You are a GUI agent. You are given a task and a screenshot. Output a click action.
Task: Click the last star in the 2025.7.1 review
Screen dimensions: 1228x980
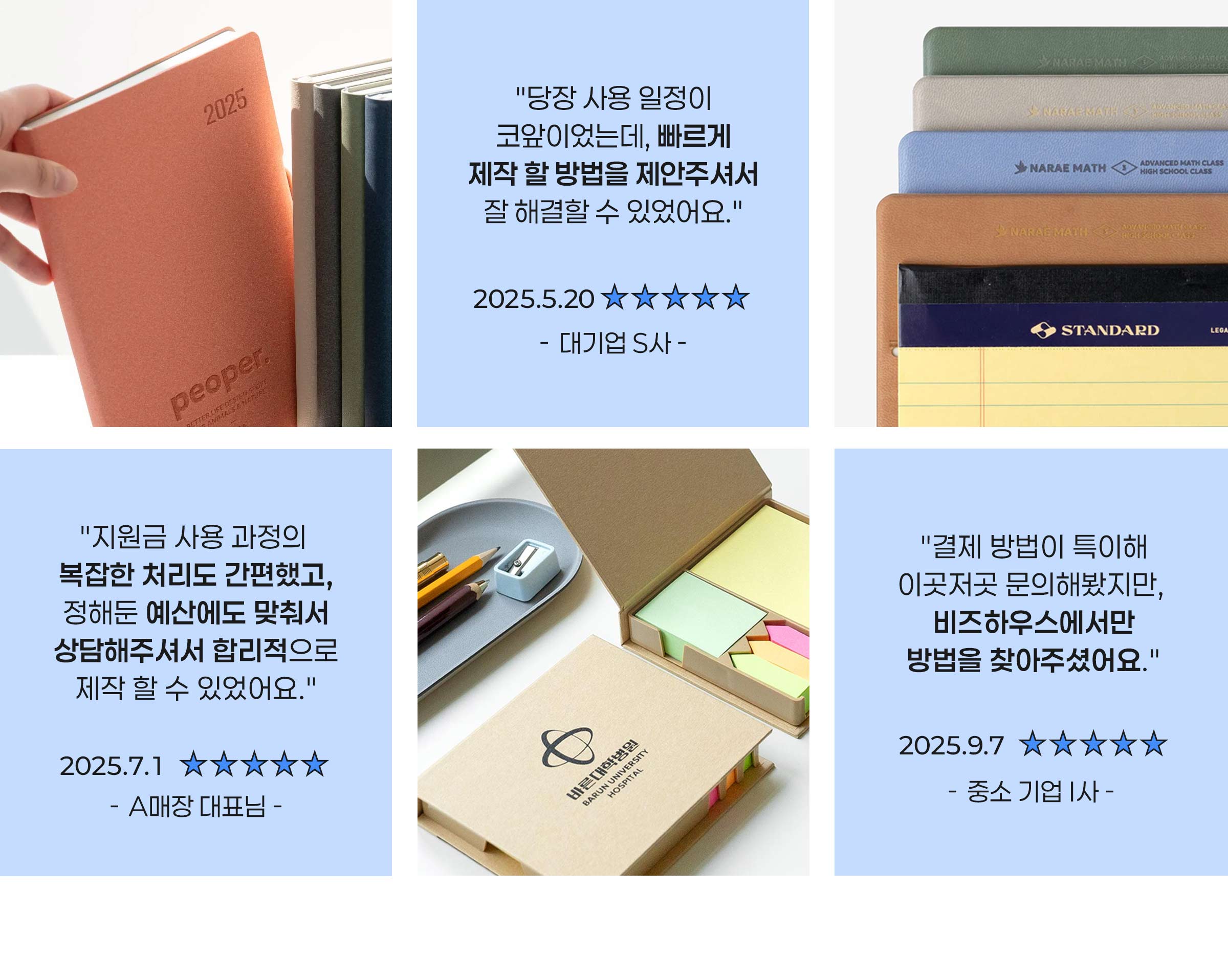(x=314, y=764)
